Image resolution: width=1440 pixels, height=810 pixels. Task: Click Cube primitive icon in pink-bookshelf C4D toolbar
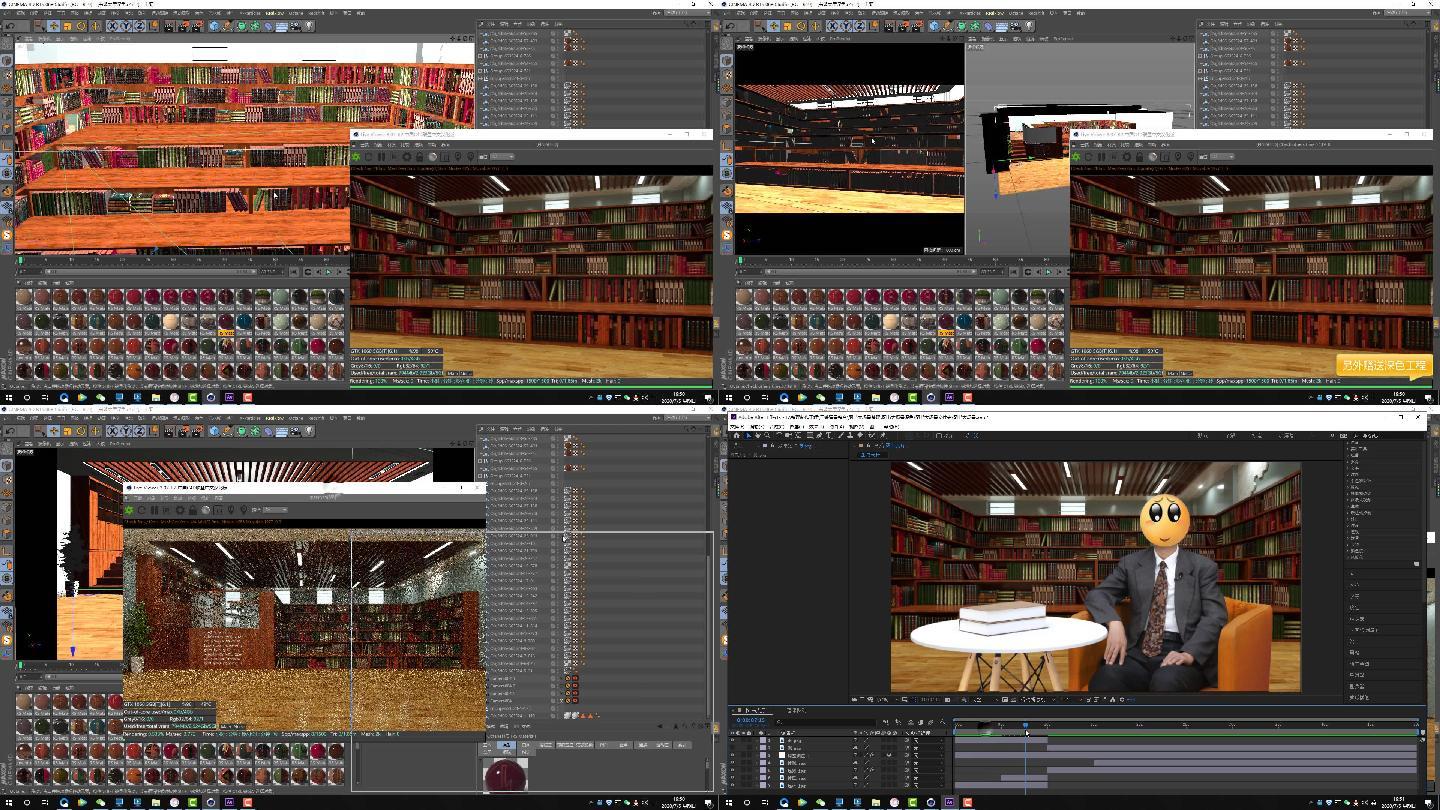coord(214,26)
